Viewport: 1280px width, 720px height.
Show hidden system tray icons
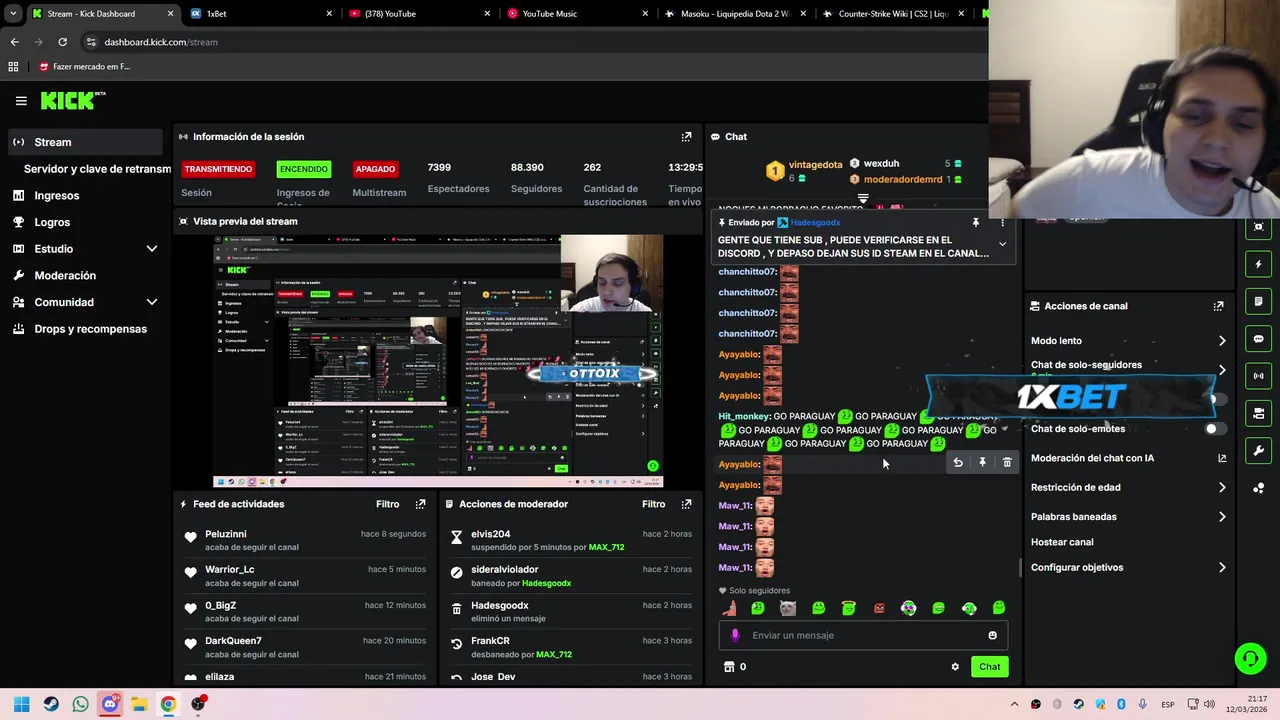coord(1014,704)
